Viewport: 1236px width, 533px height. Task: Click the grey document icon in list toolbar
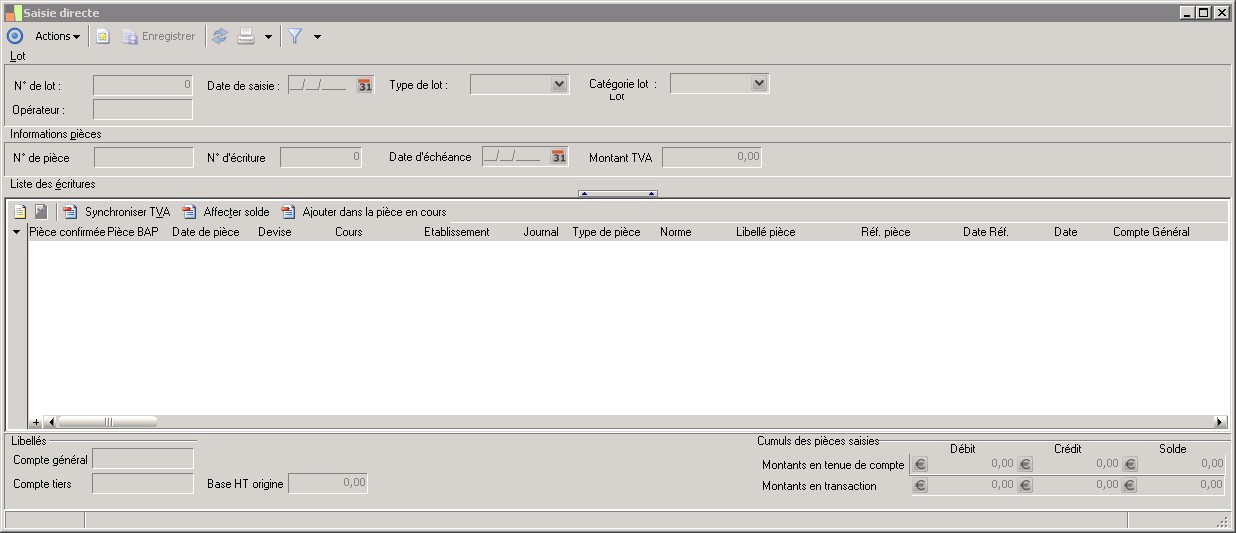(41, 212)
